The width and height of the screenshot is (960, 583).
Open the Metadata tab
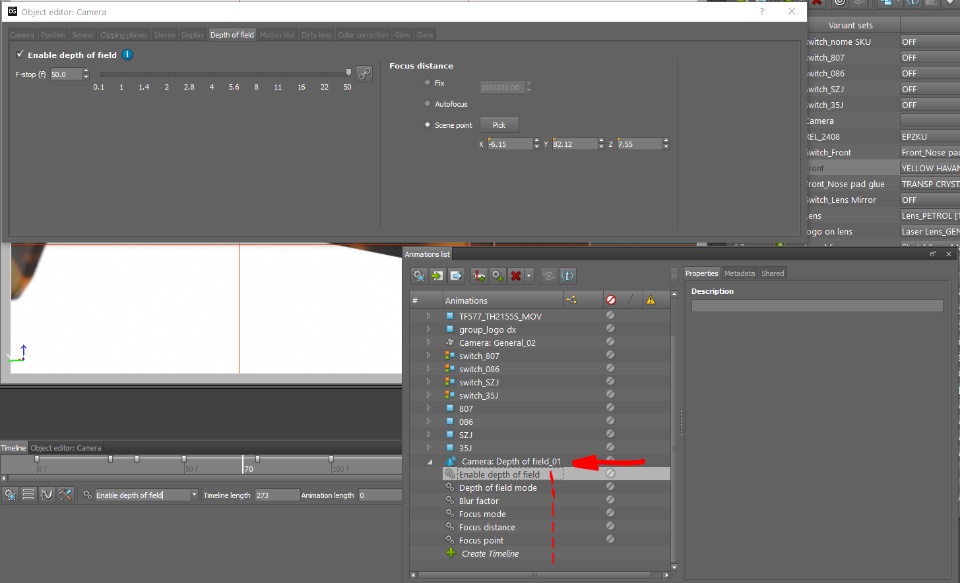(x=739, y=273)
